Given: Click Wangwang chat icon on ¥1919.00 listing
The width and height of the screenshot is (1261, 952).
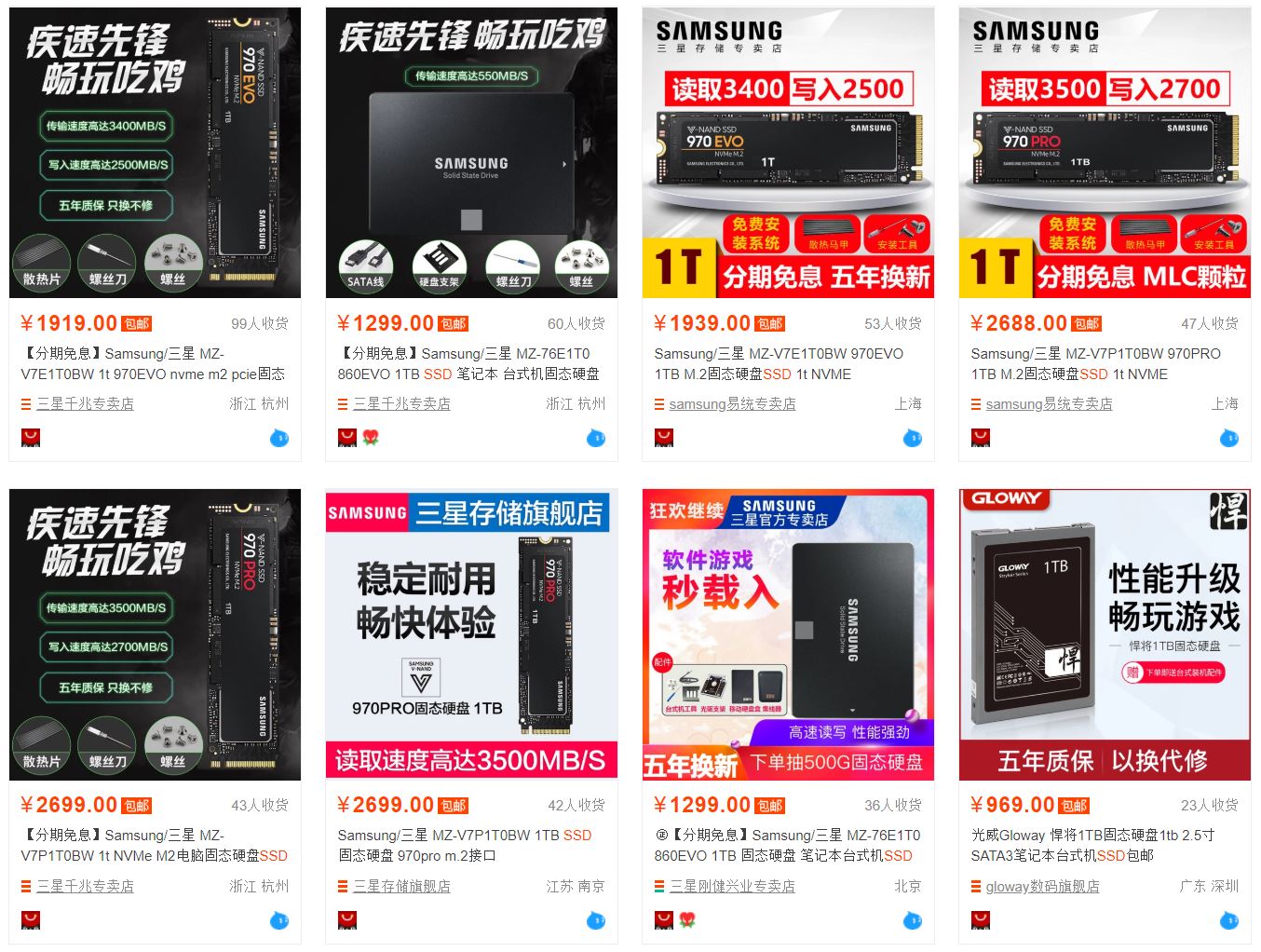Looking at the screenshot, I should [x=279, y=438].
